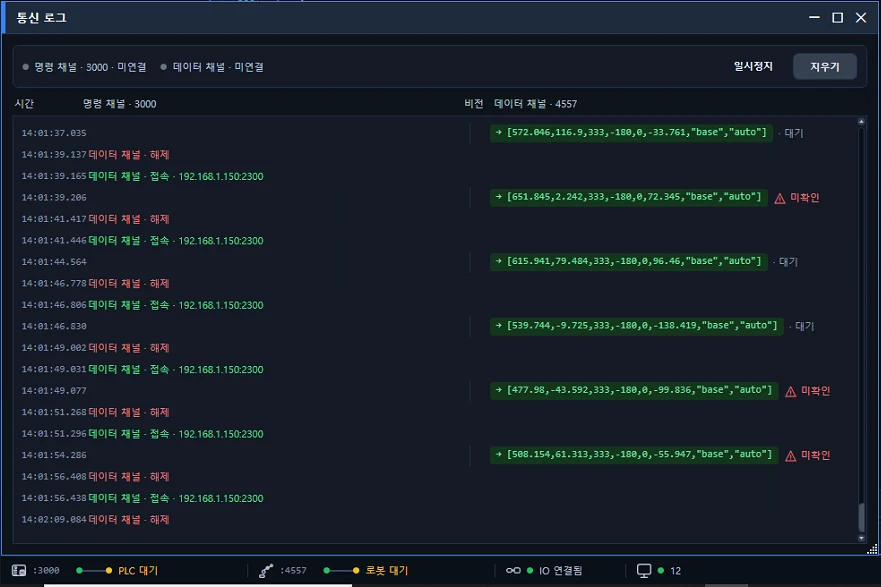Click arrow icon in the 539.744 message
881x587 pixels.
[498, 325]
